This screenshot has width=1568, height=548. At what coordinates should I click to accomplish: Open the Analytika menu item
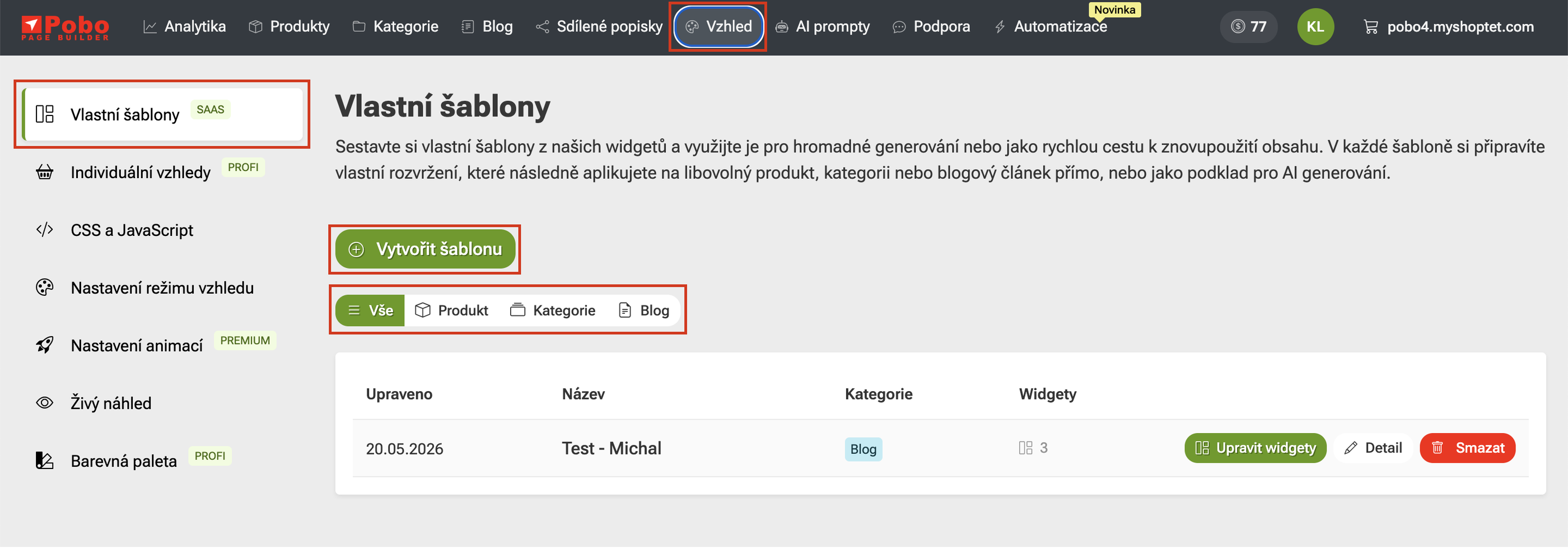click(184, 27)
